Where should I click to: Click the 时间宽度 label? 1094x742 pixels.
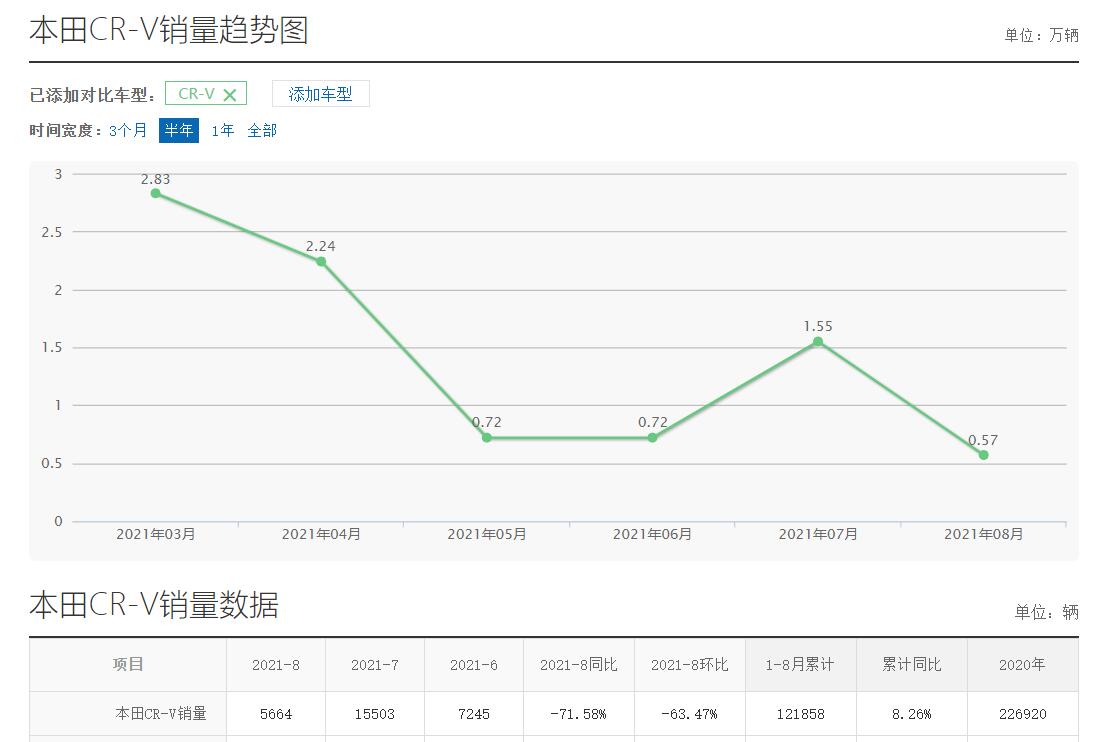point(66,131)
